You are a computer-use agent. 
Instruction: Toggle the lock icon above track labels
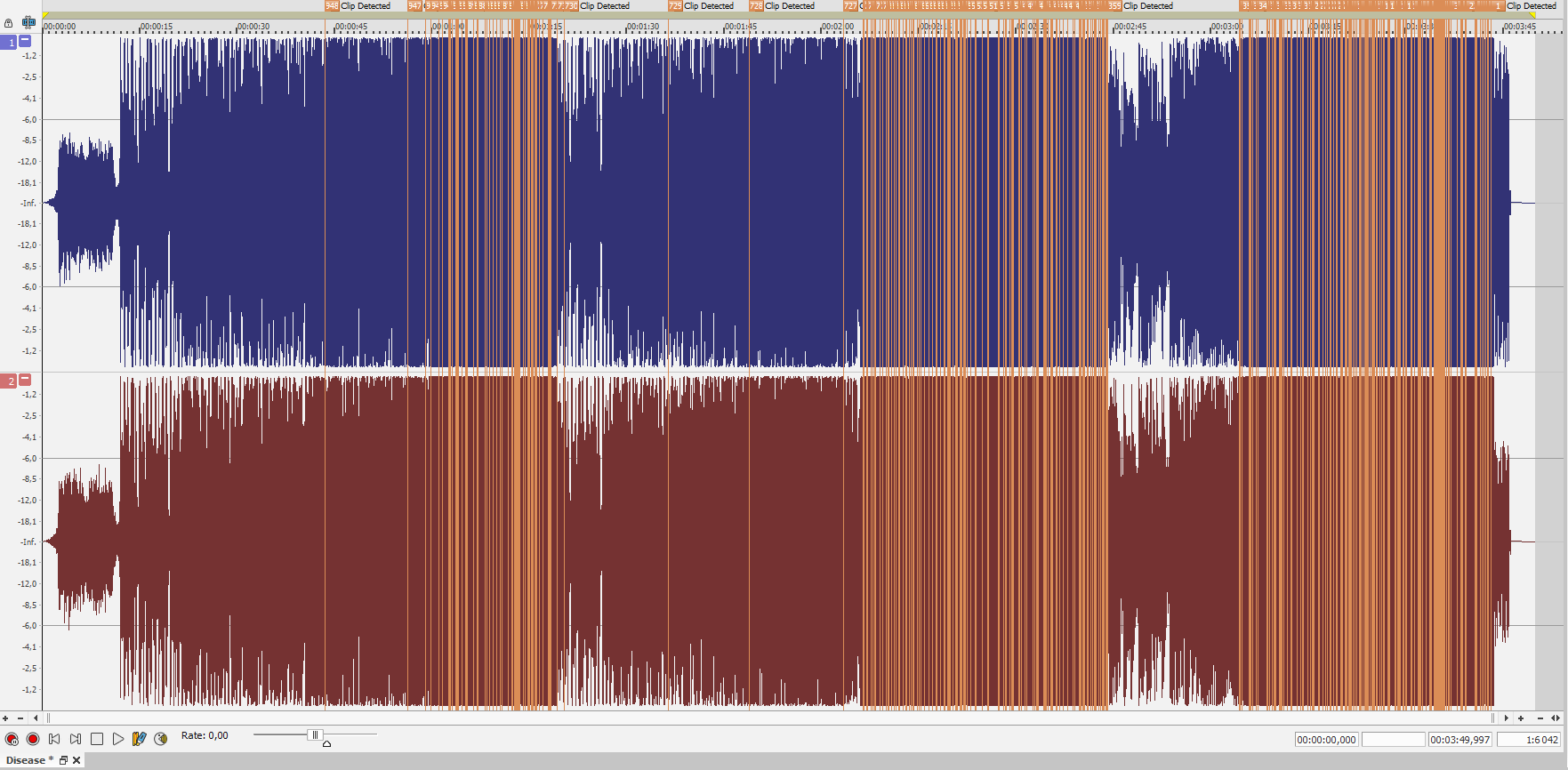click(x=8, y=23)
